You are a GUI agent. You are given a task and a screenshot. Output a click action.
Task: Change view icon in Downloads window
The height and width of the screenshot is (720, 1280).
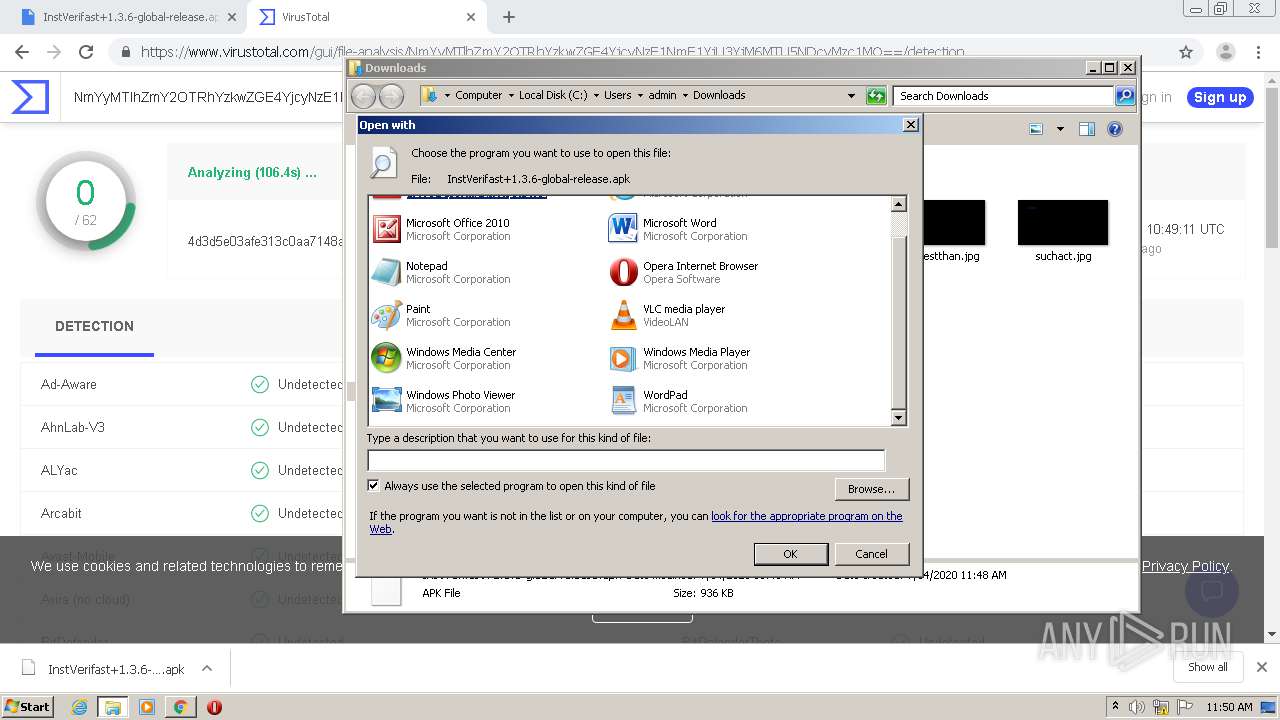[x=1036, y=129]
